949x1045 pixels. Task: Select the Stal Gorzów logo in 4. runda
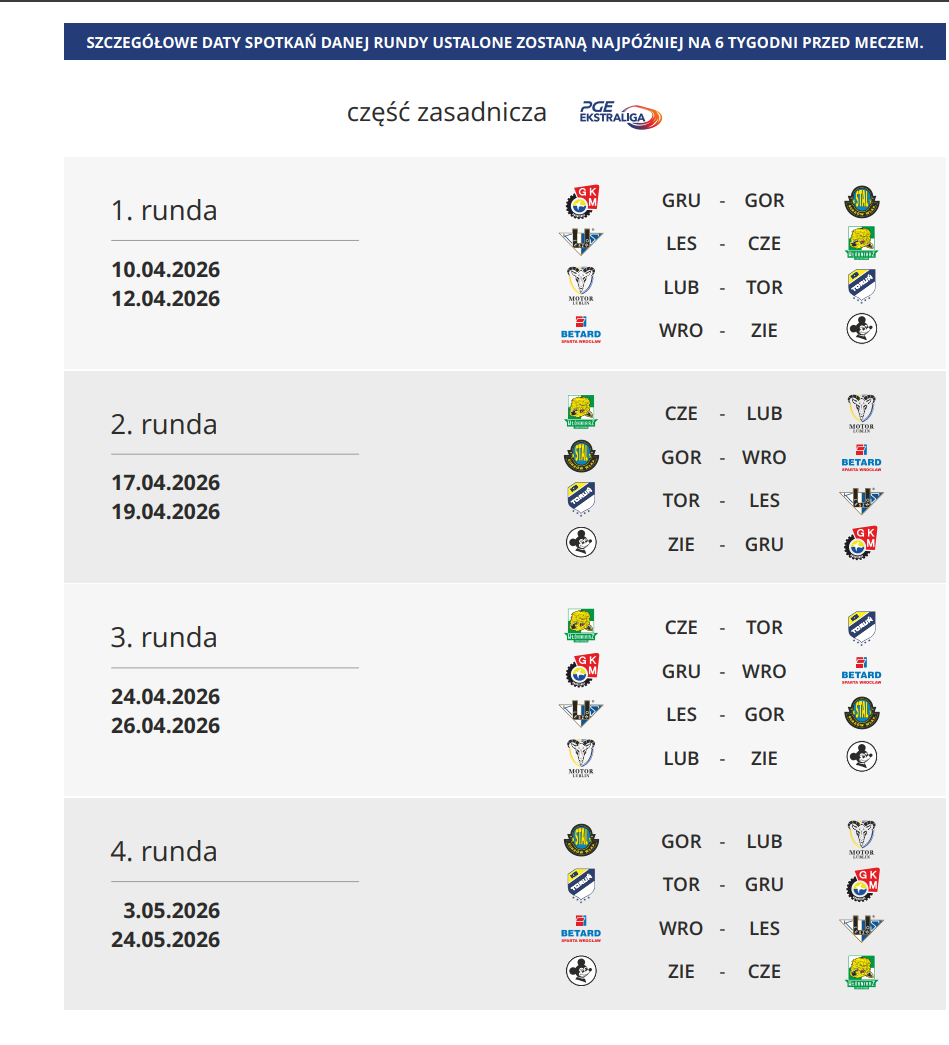[581, 841]
